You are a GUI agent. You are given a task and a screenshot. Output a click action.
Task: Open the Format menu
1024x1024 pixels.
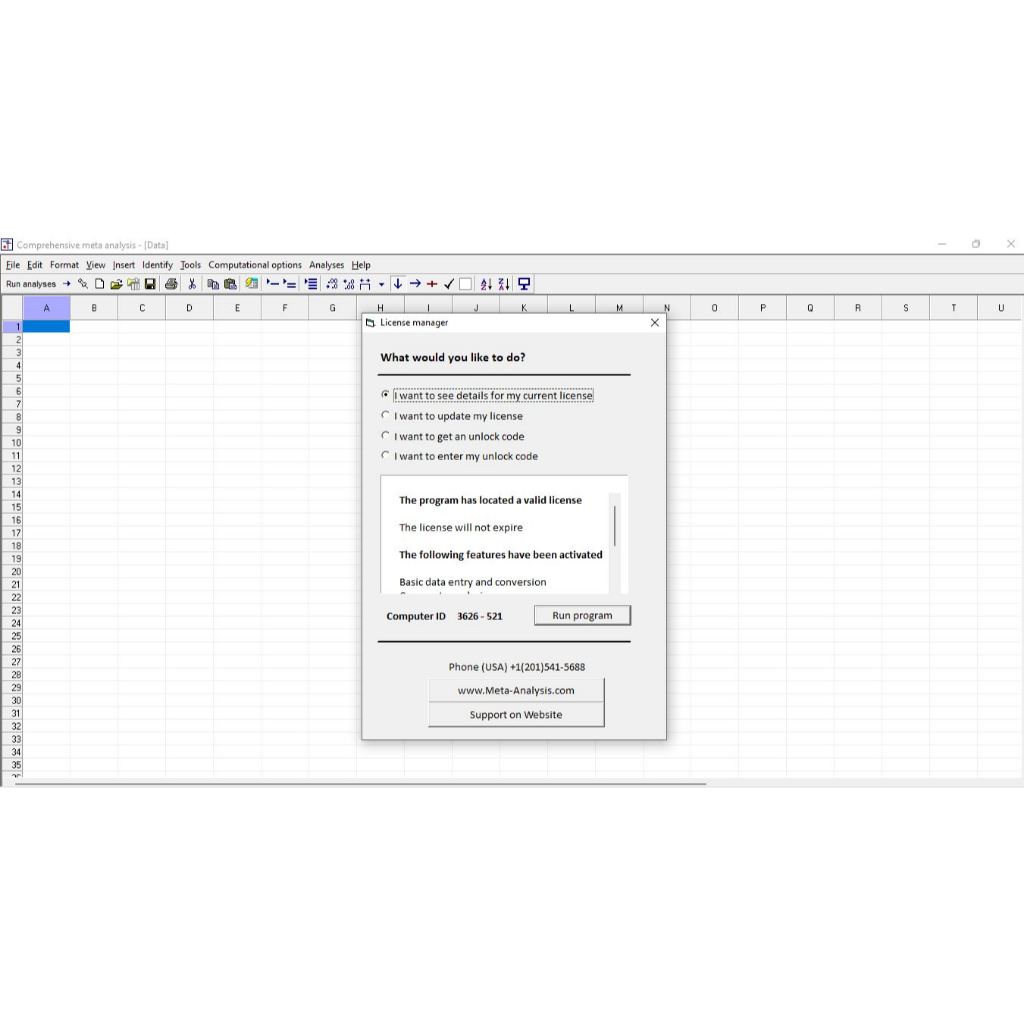[x=64, y=265]
